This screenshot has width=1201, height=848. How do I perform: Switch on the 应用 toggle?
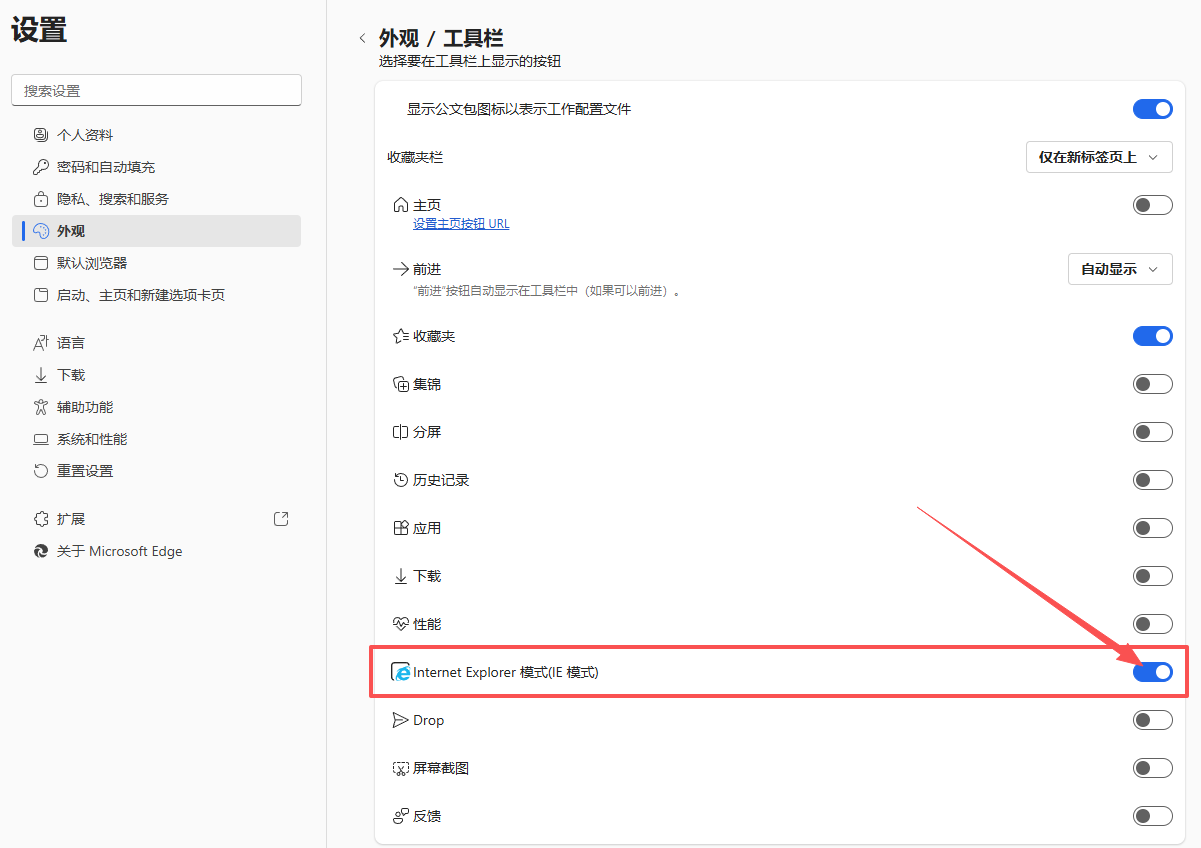click(x=1152, y=528)
